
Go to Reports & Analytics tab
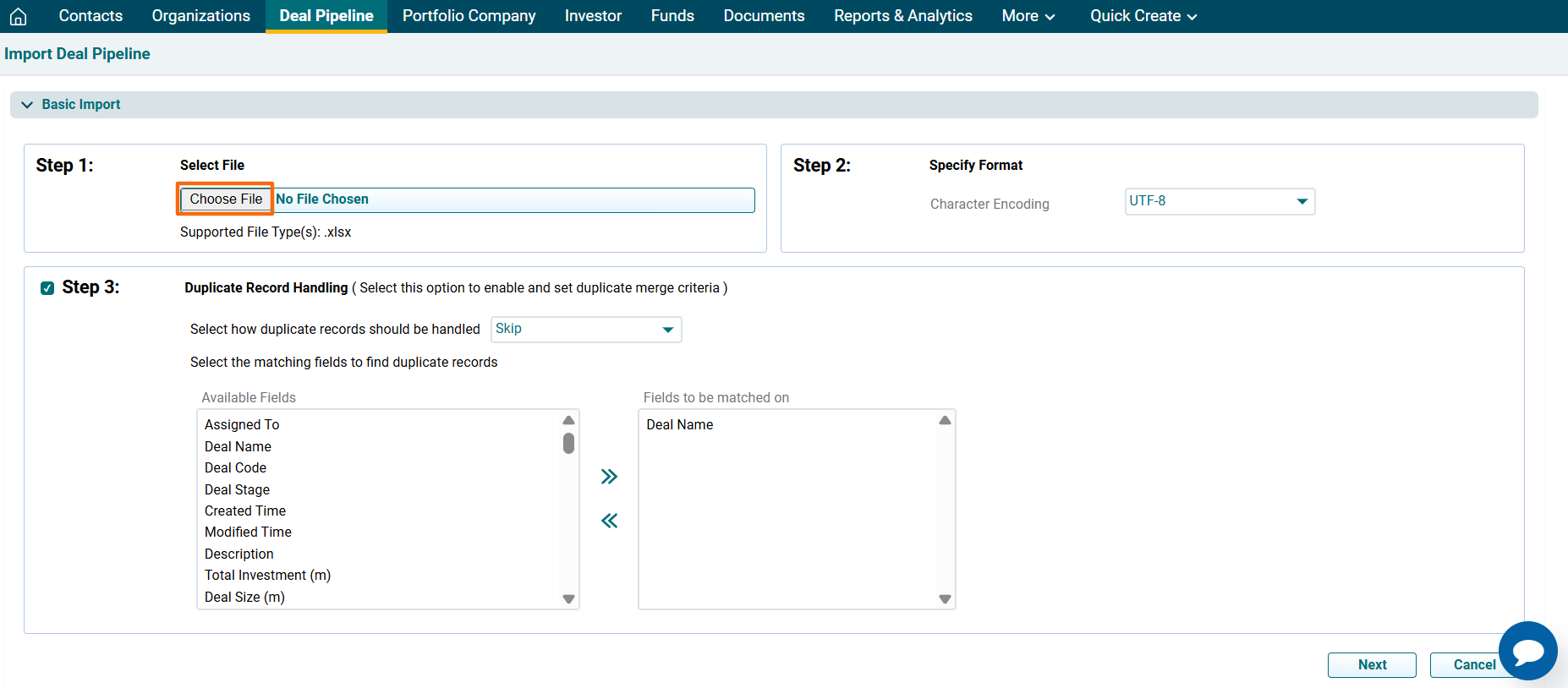pos(902,16)
